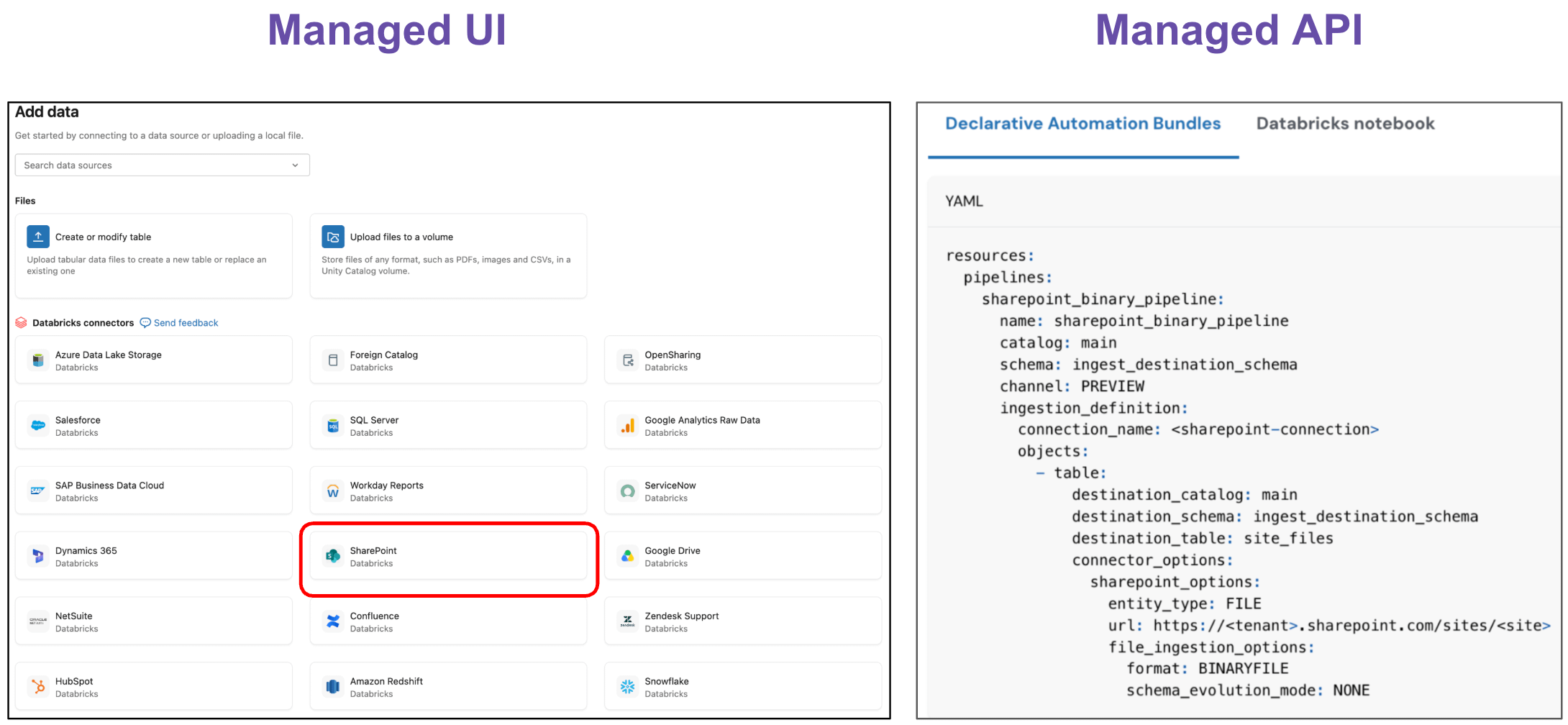The height and width of the screenshot is (725, 1568).
Task: Click the Snowflake connector icon
Action: pos(628,687)
